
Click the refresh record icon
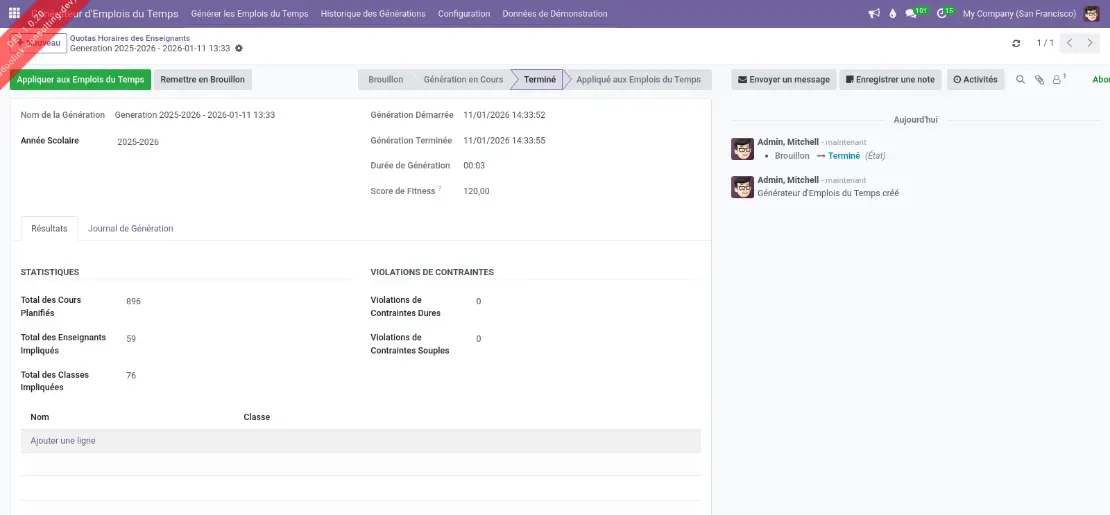(1017, 43)
